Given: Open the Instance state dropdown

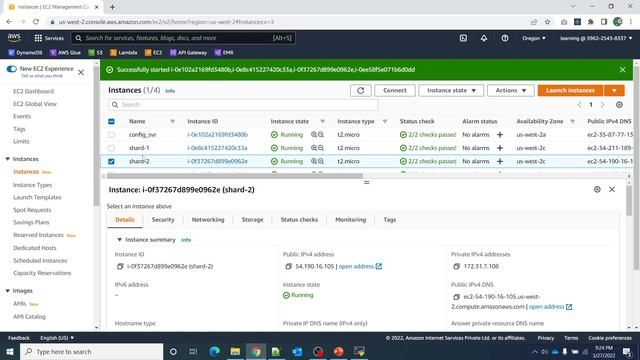Looking at the screenshot, I should pos(451,90).
